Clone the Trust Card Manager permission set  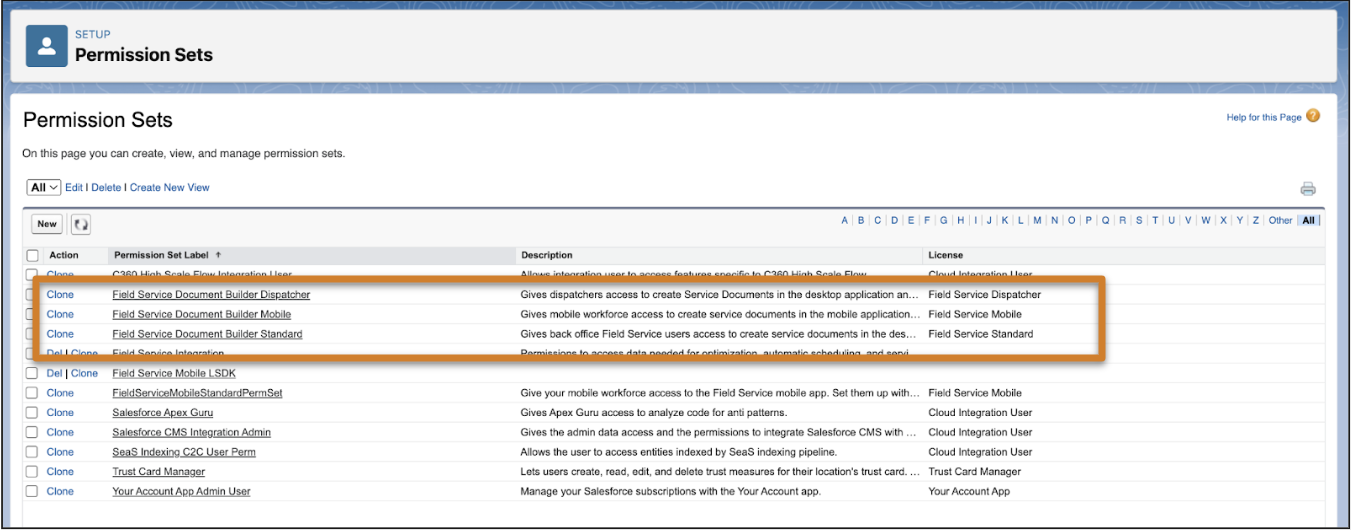click(60, 471)
